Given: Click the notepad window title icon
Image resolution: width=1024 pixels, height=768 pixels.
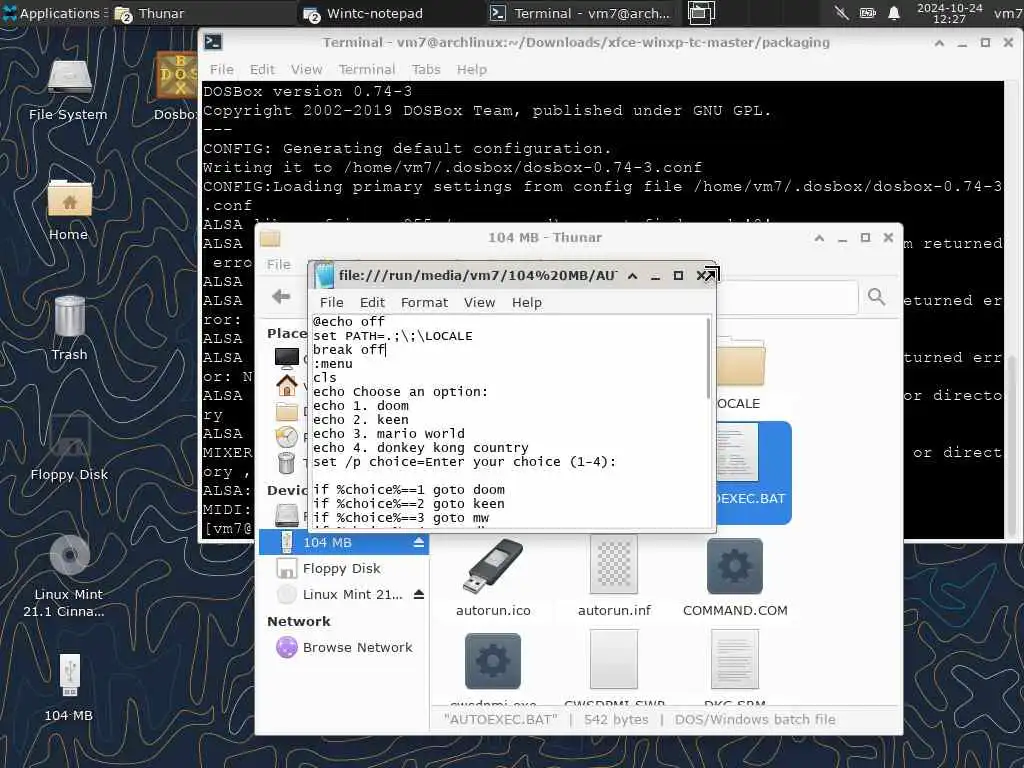Looking at the screenshot, I should tap(324, 276).
